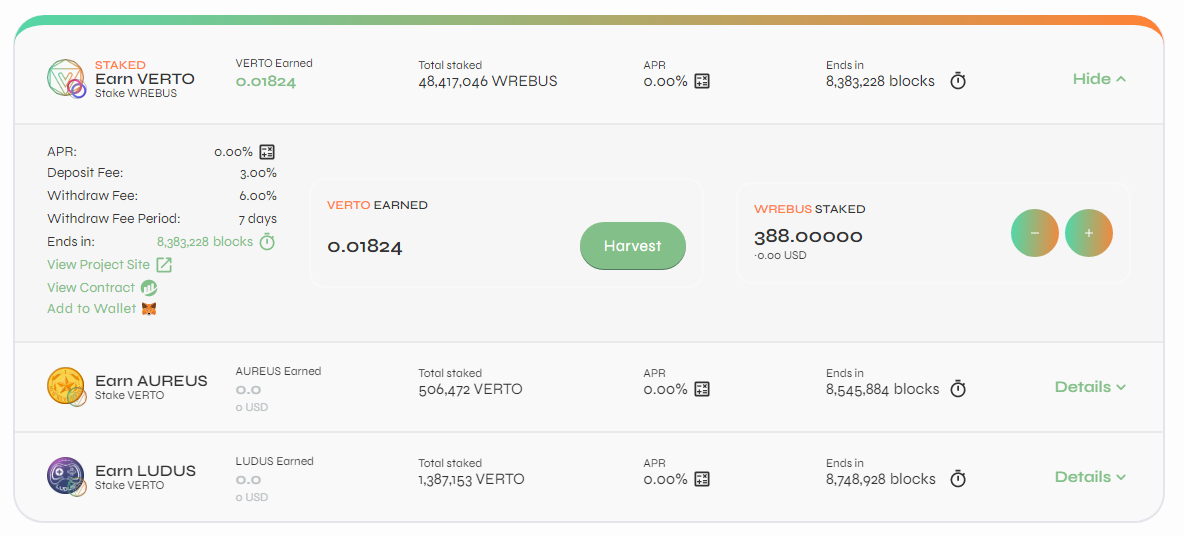Expand Details for Earn LUDUS pool
The width and height of the screenshot is (1184, 536).
coord(1090,477)
